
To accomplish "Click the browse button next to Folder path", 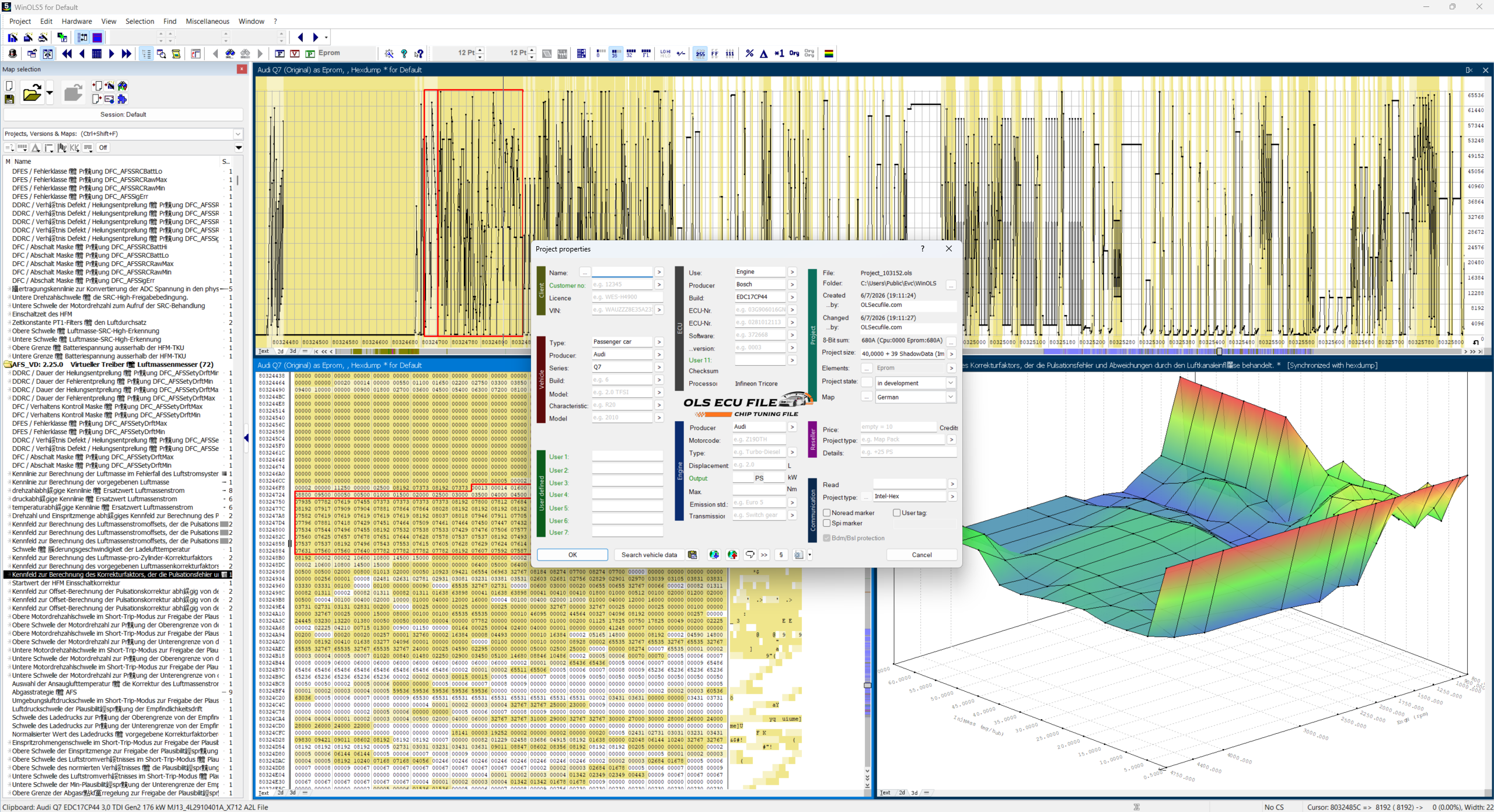I will point(951,285).
